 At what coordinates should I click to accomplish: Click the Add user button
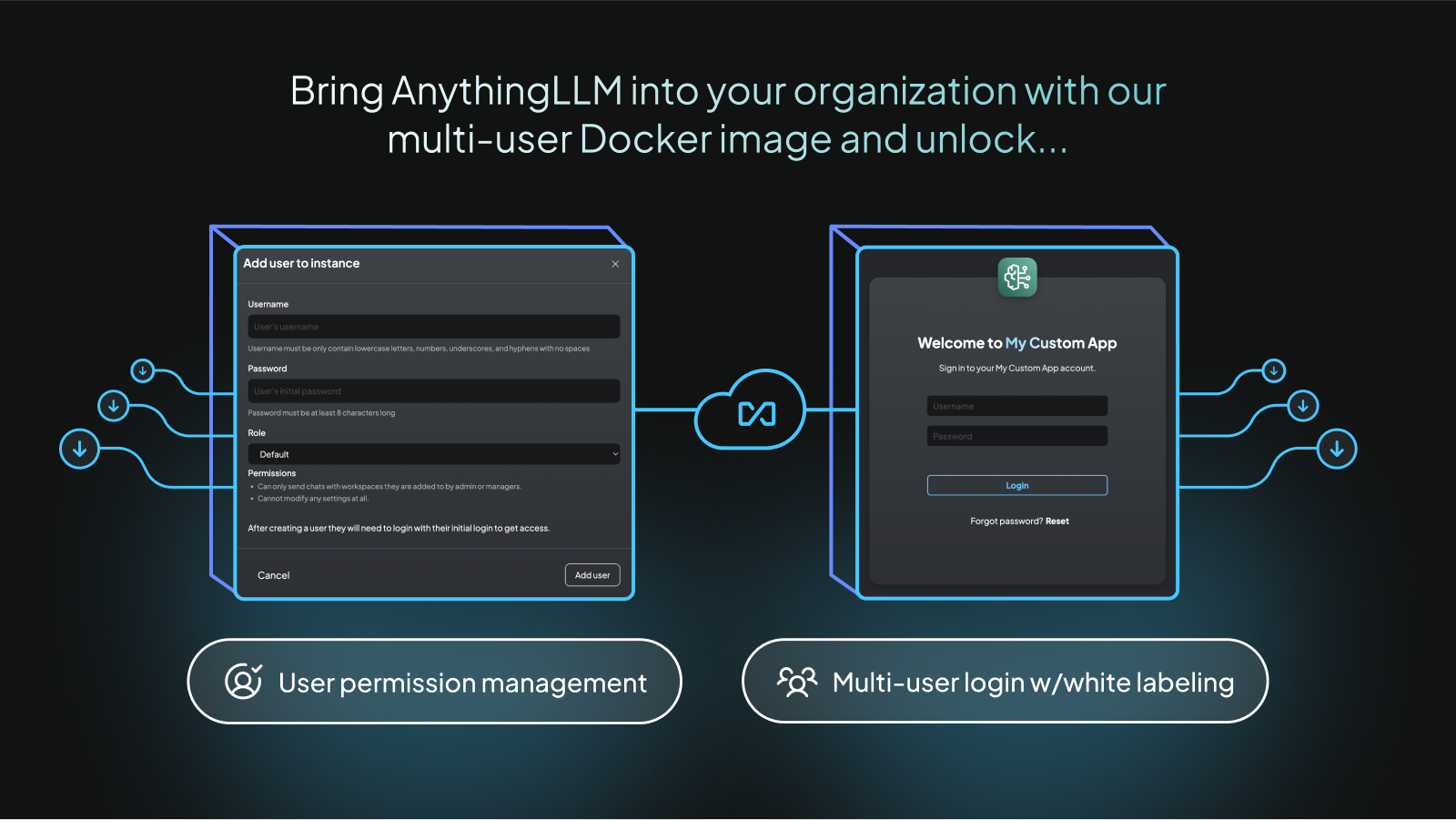click(x=592, y=575)
